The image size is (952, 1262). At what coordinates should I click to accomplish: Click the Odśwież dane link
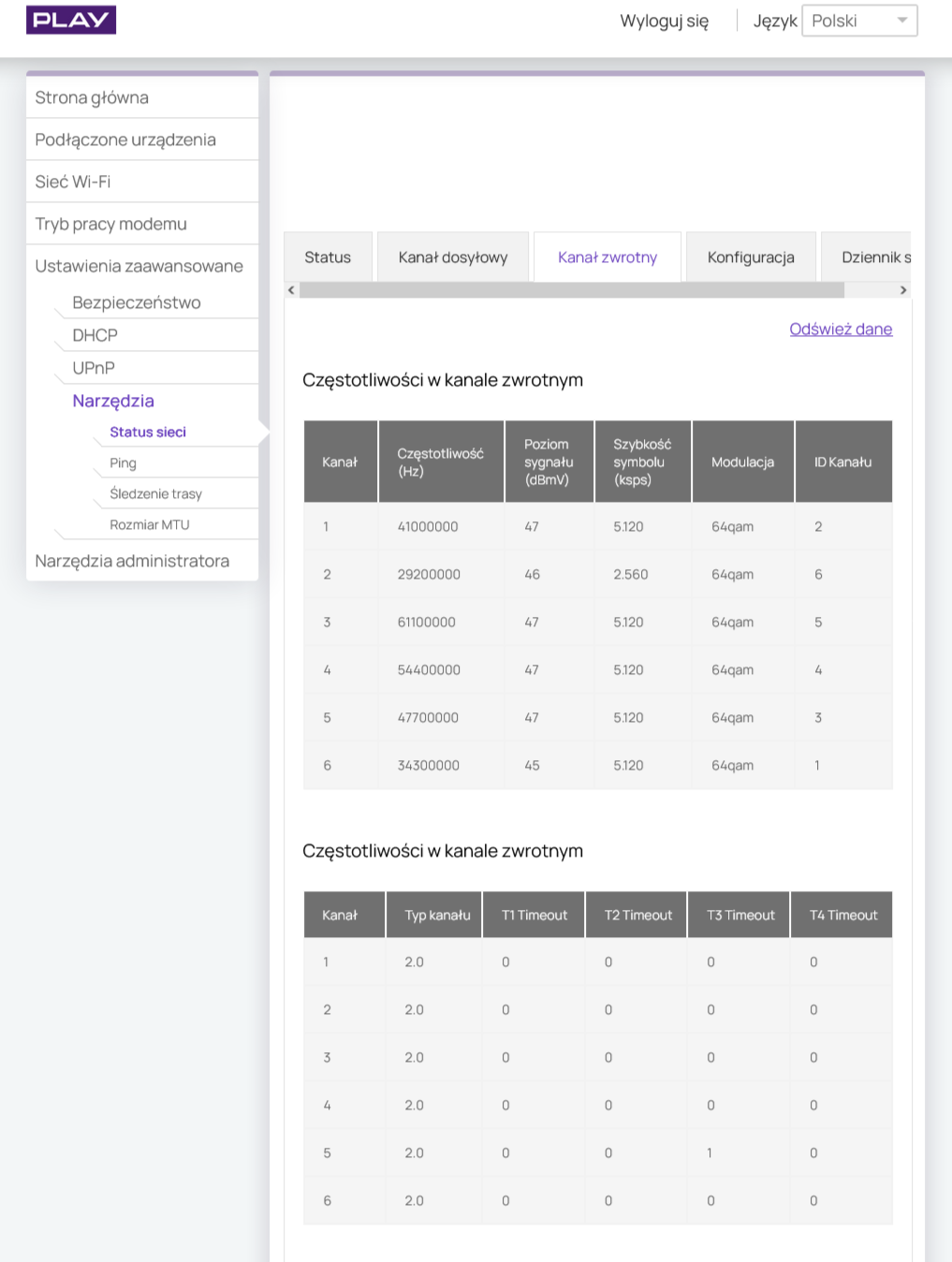point(841,329)
